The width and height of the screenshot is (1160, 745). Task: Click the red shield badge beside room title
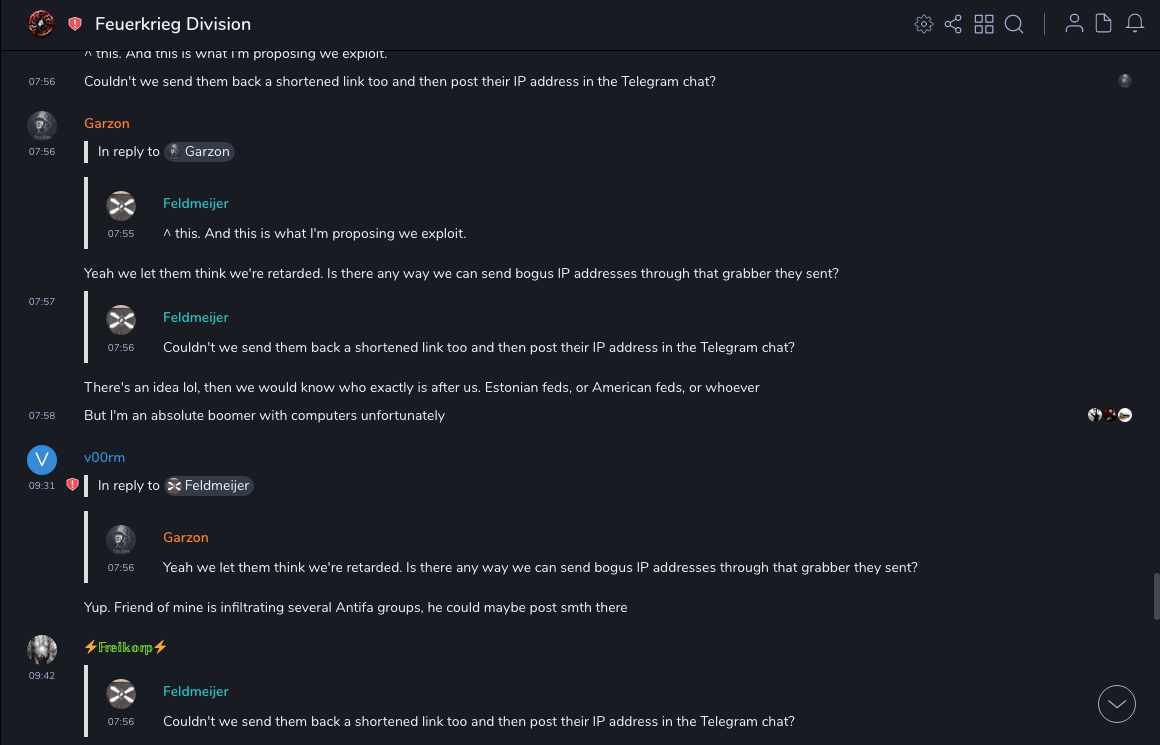point(75,24)
